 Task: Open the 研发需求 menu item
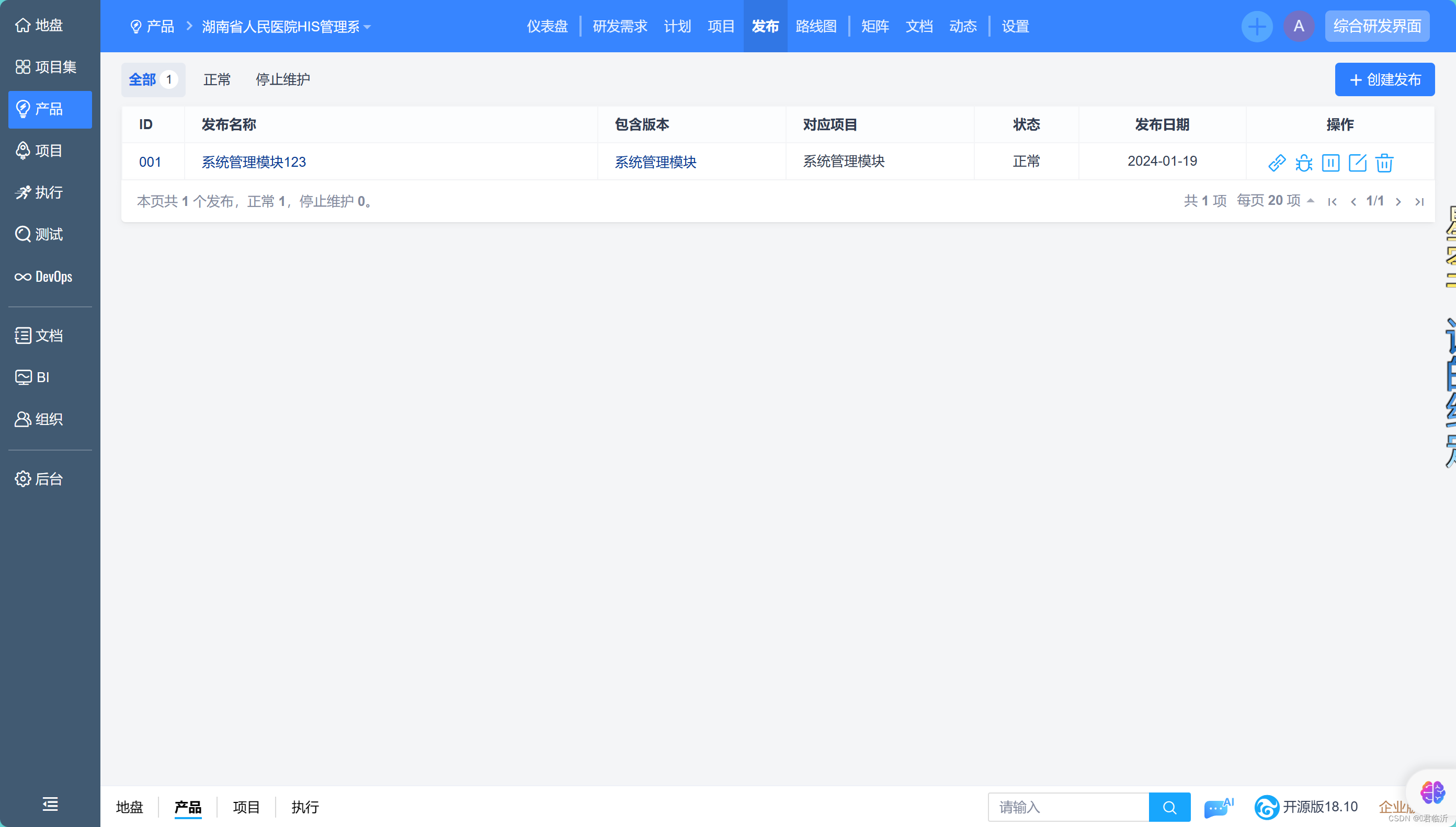pos(620,26)
